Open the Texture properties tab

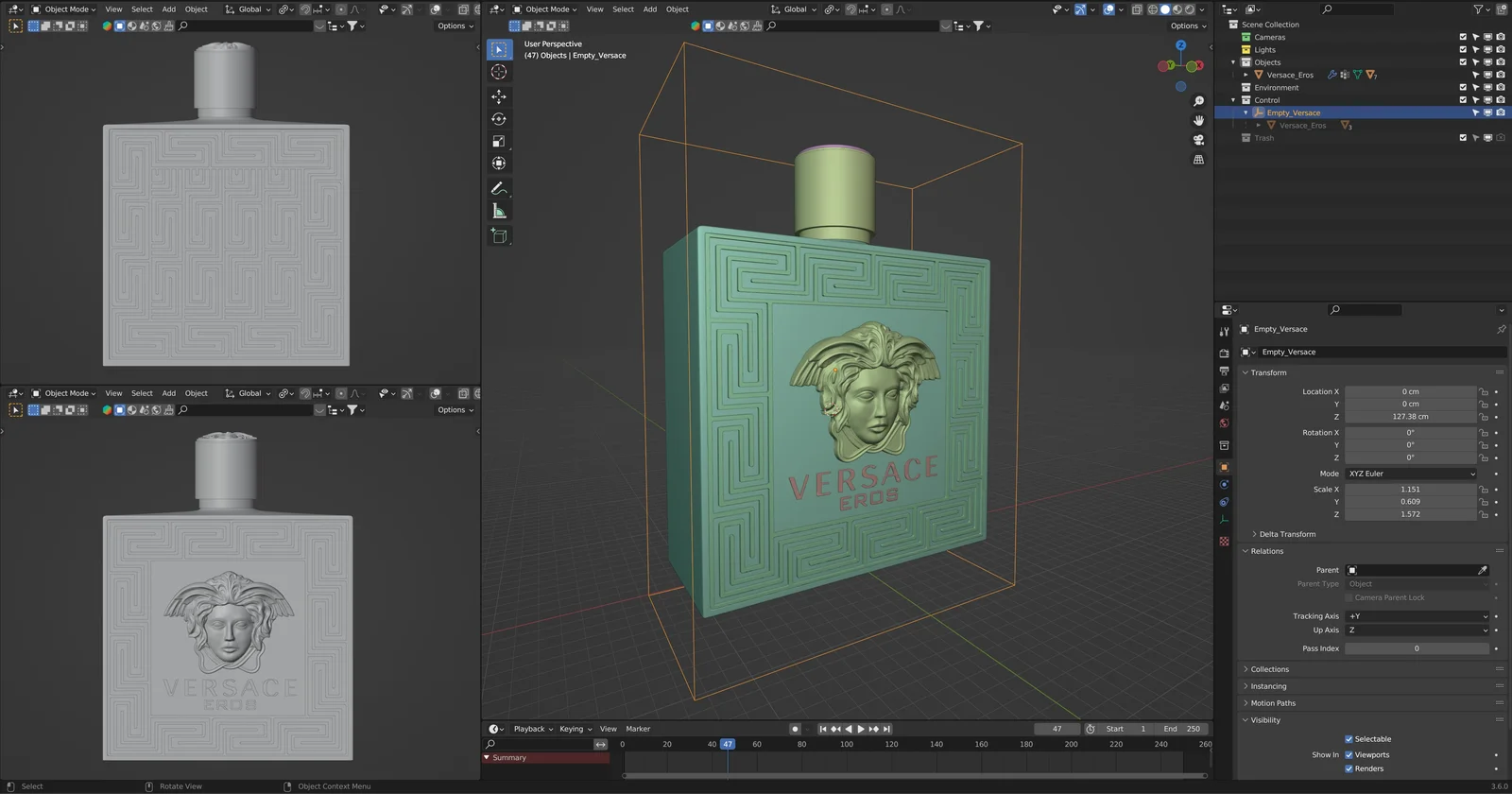tap(1225, 542)
